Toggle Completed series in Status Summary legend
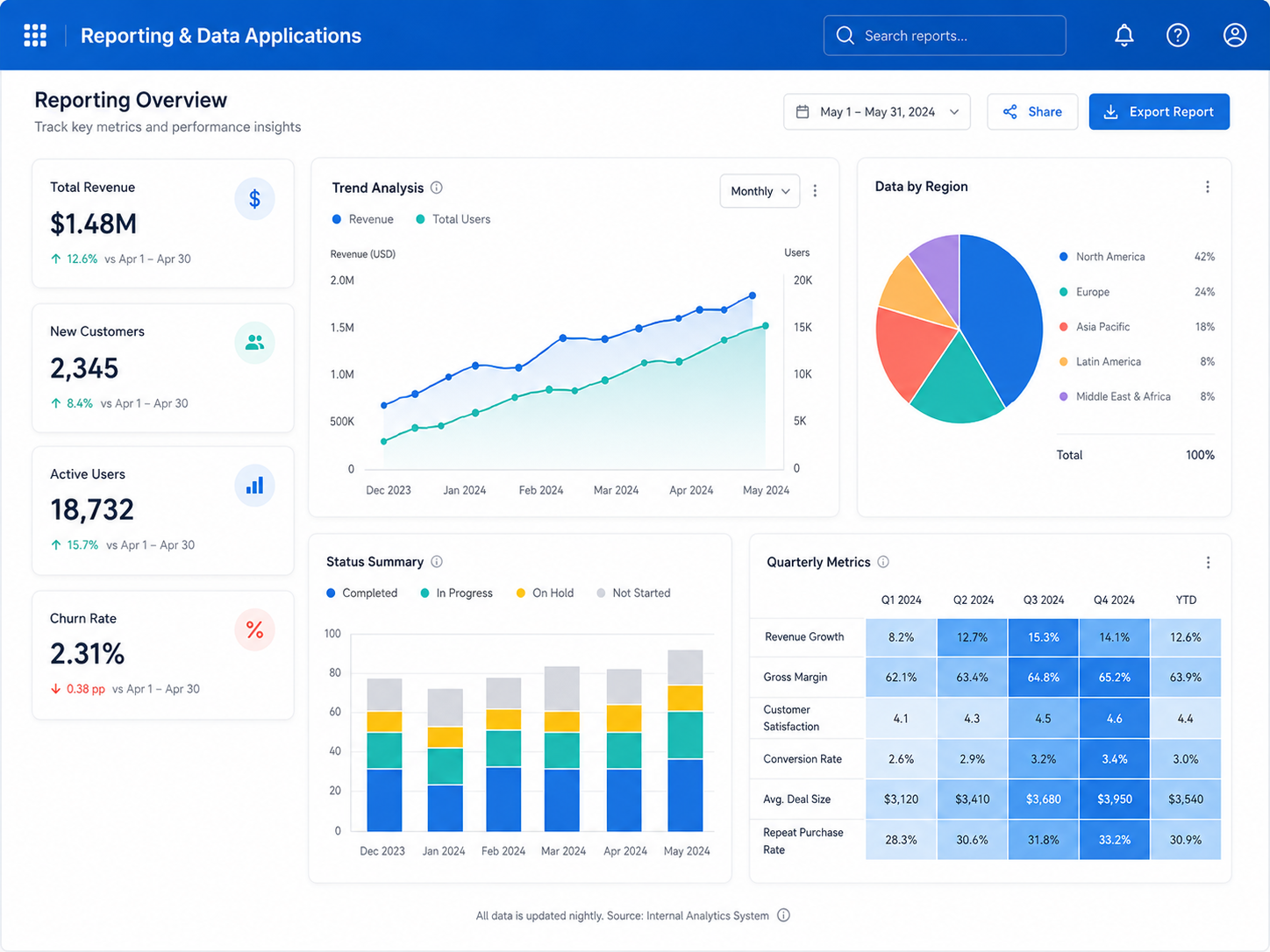This screenshot has width=1270, height=952. click(x=361, y=593)
